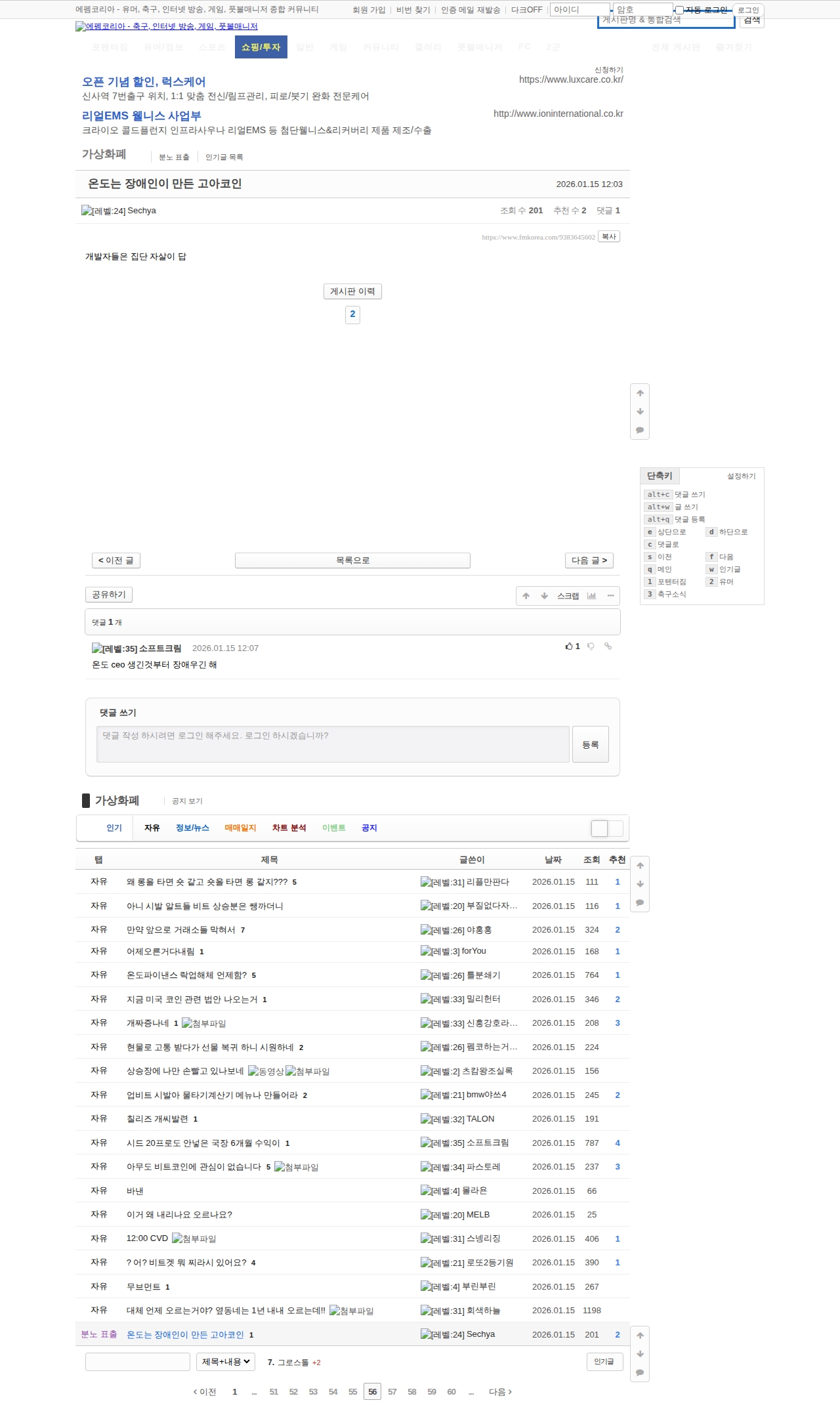The image size is (840, 1415).
Task: Open attachment icon in 아무도 비트코인에 row
Action: coord(297,1167)
